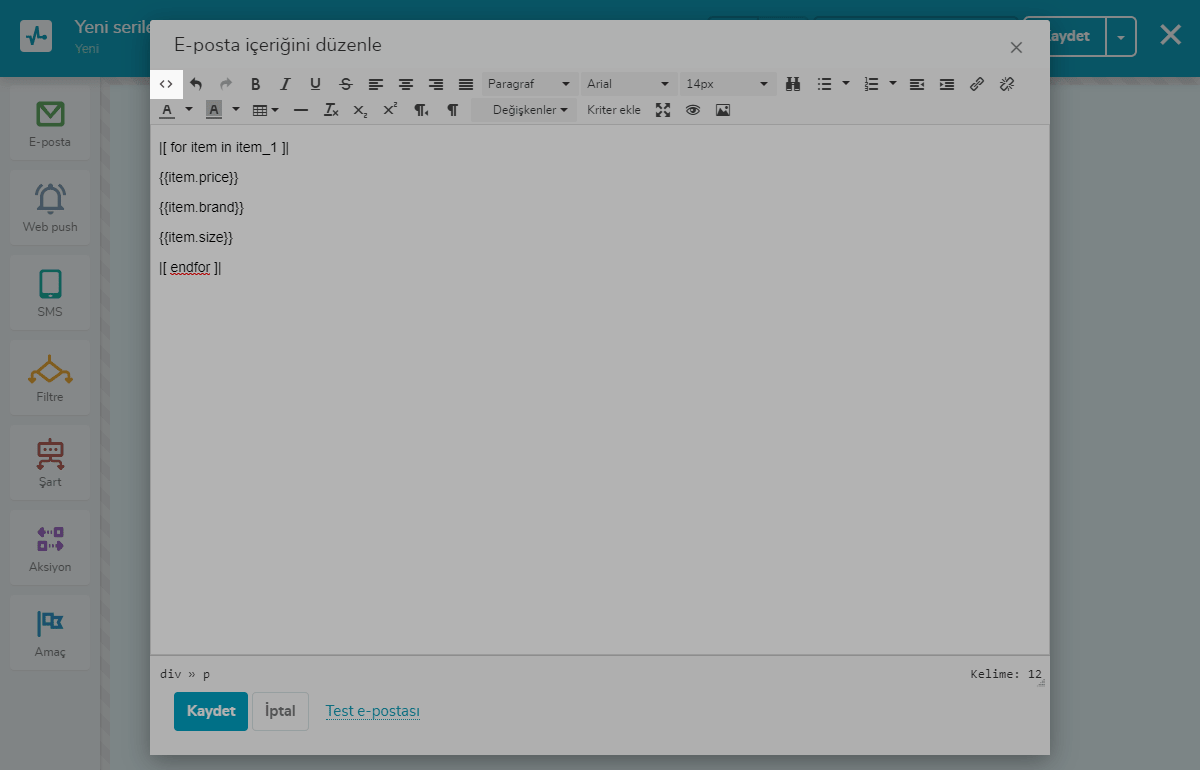This screenshot has width=1200, height=770.
Task: Clear text formatting
Action: [x=331, y=110]
